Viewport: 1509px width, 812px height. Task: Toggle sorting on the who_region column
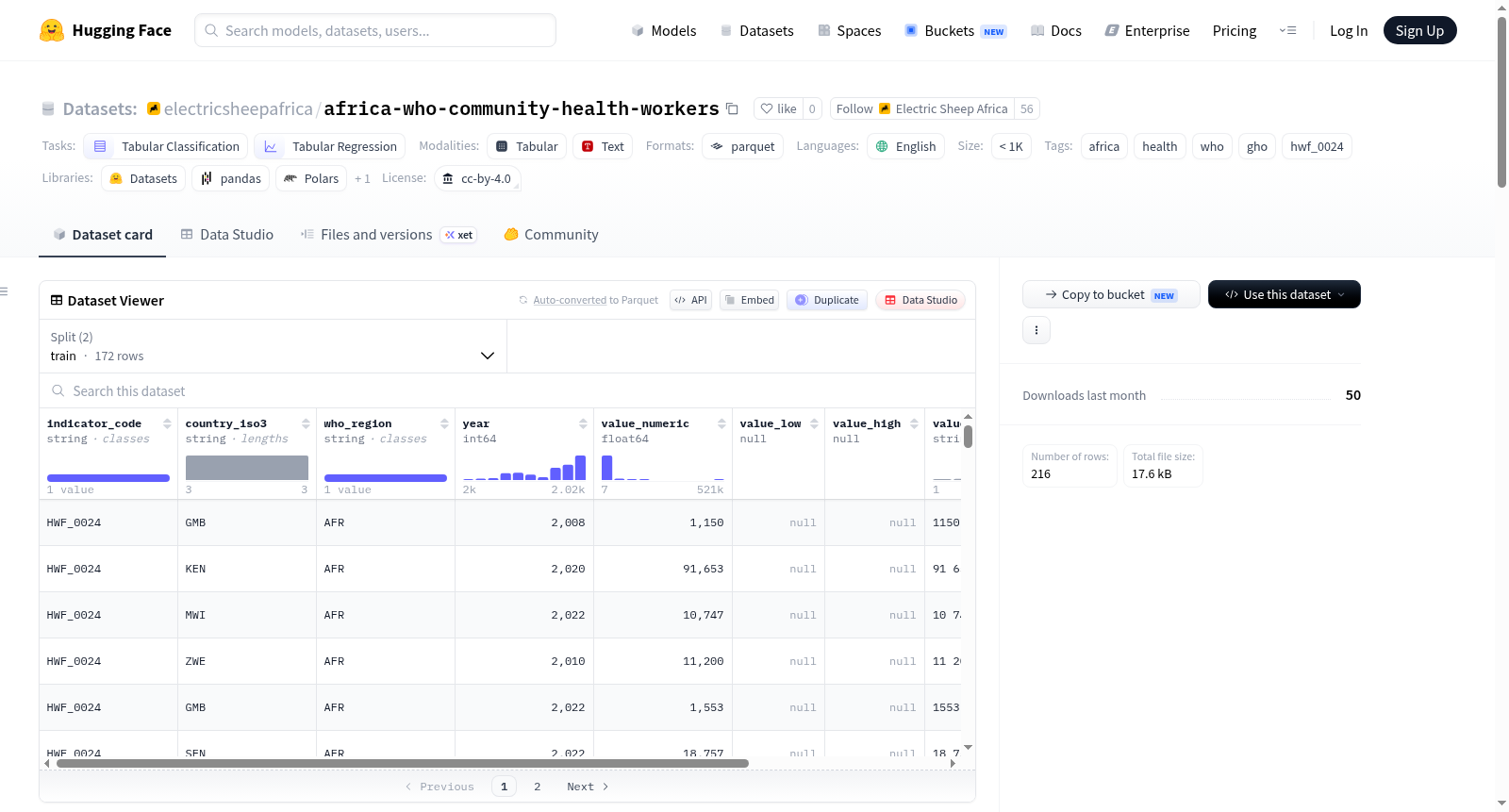[444, 423]
